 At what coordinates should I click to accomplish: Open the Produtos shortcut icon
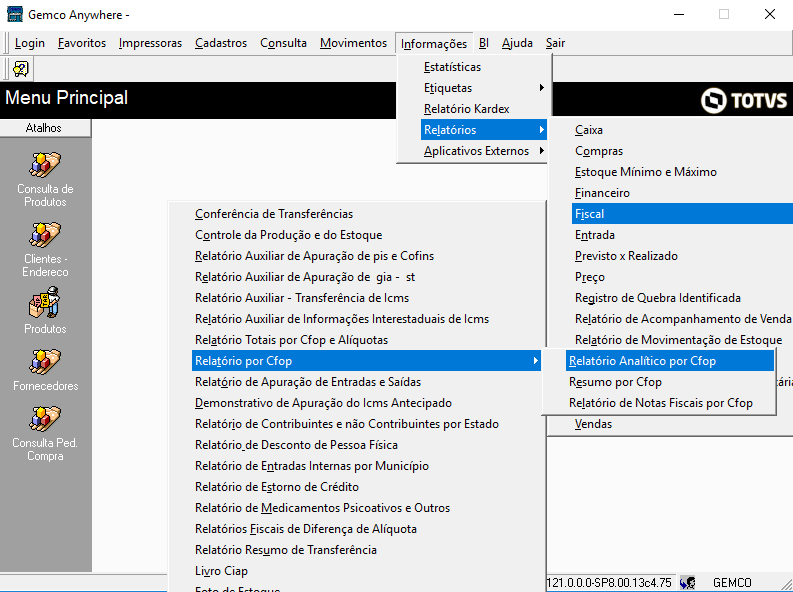click(x=45, y=303)
